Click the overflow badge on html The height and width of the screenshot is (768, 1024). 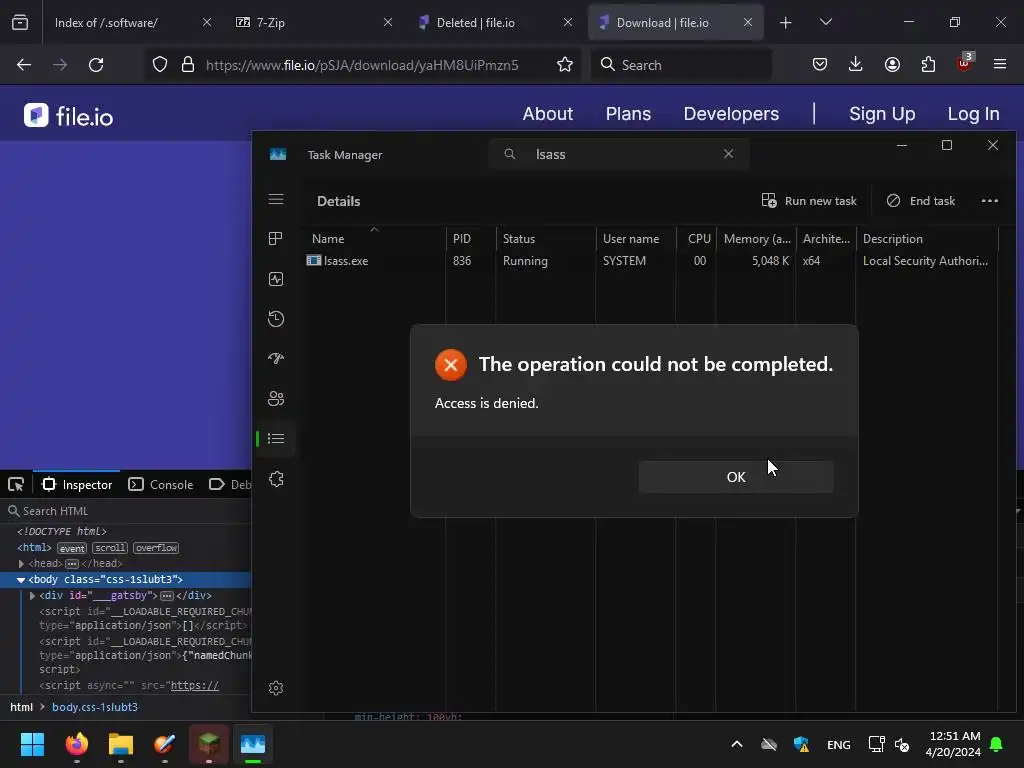(x=156, y=548)
